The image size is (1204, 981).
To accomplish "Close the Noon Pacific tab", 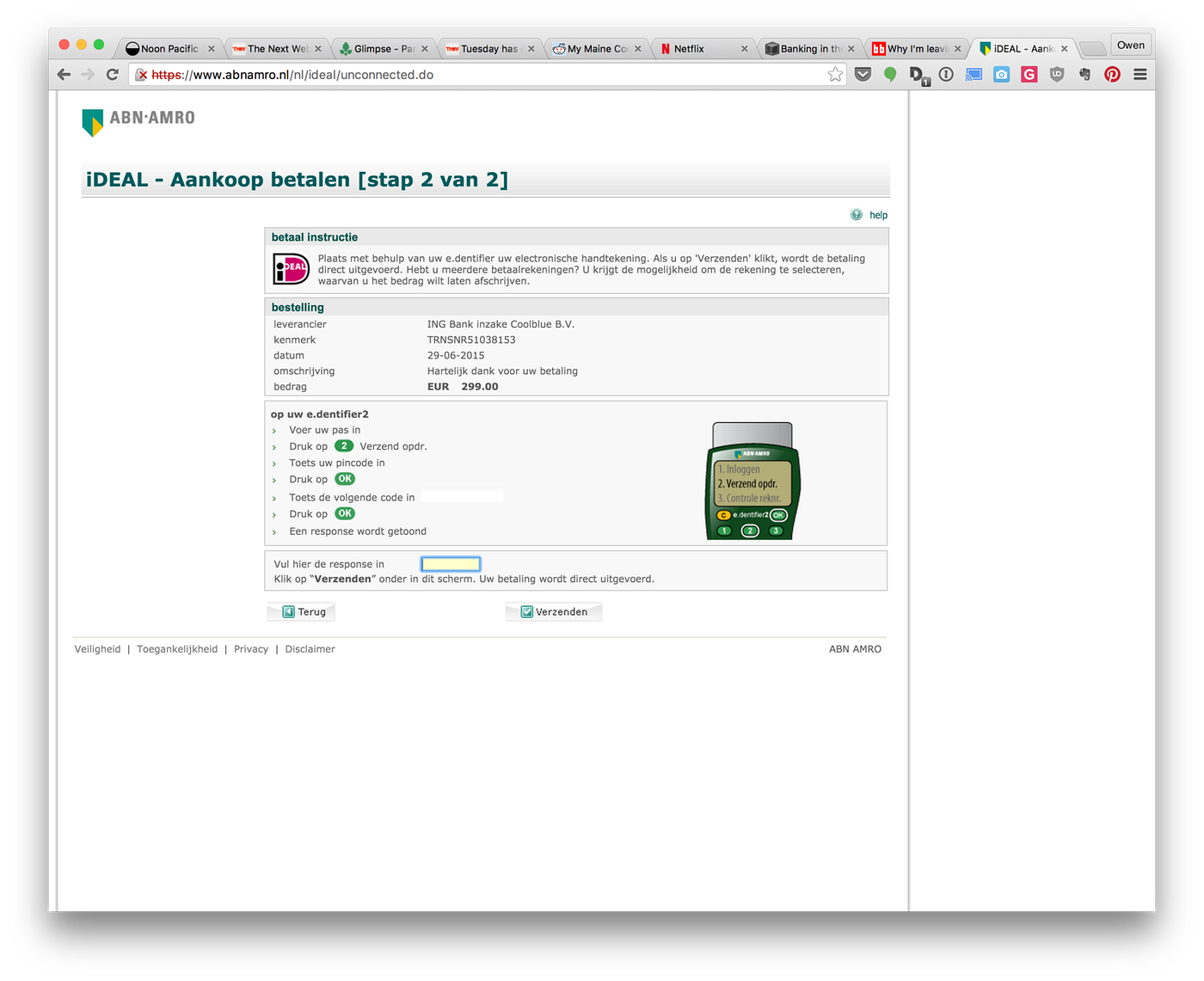I will [212, 49].
